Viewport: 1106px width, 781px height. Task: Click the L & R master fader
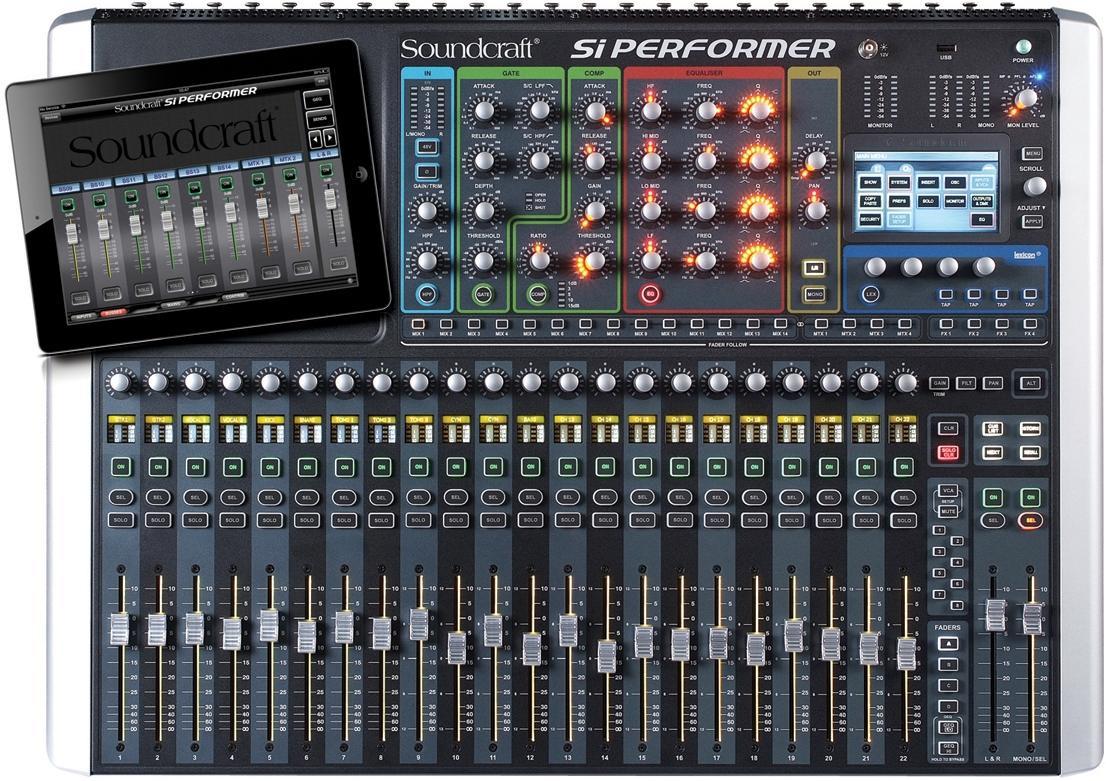coord(992,614)
